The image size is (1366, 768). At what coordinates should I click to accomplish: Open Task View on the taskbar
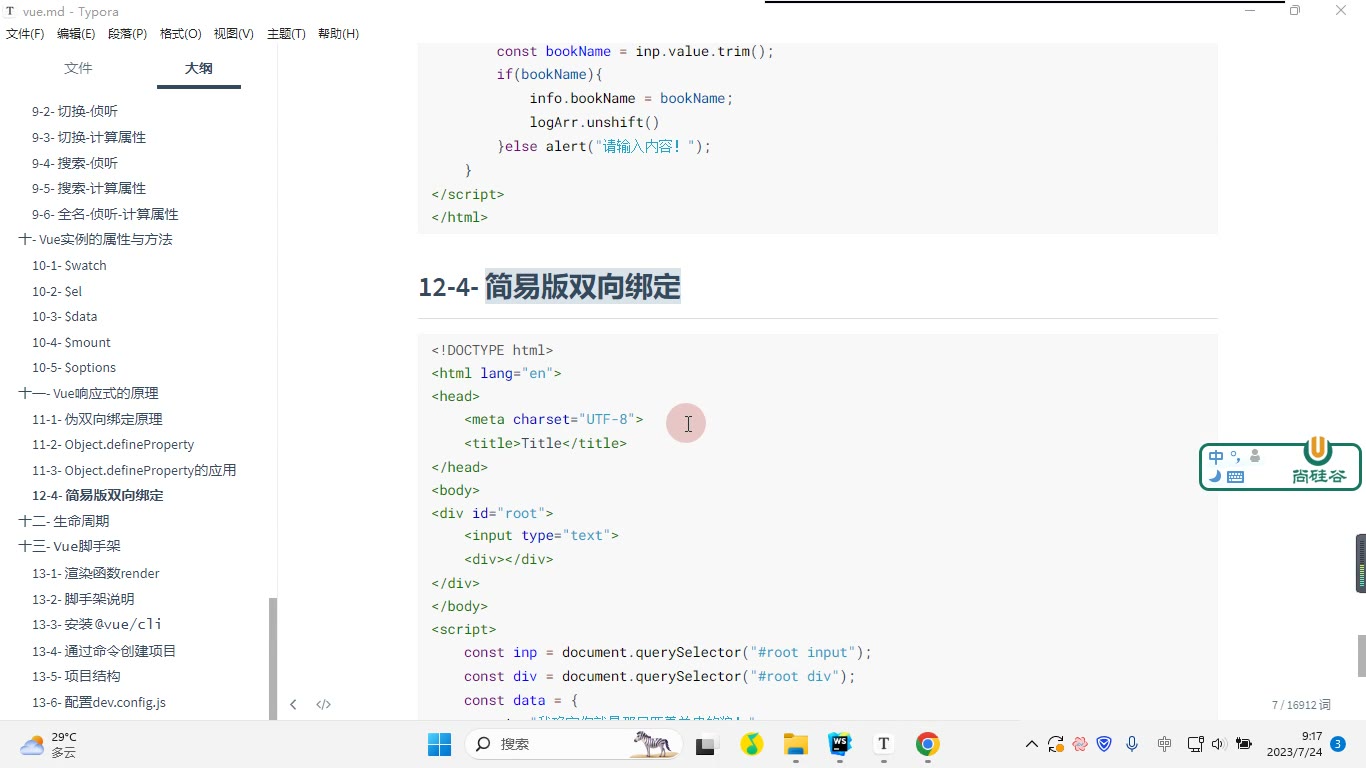pyautogui.click(x=708, y=744)
